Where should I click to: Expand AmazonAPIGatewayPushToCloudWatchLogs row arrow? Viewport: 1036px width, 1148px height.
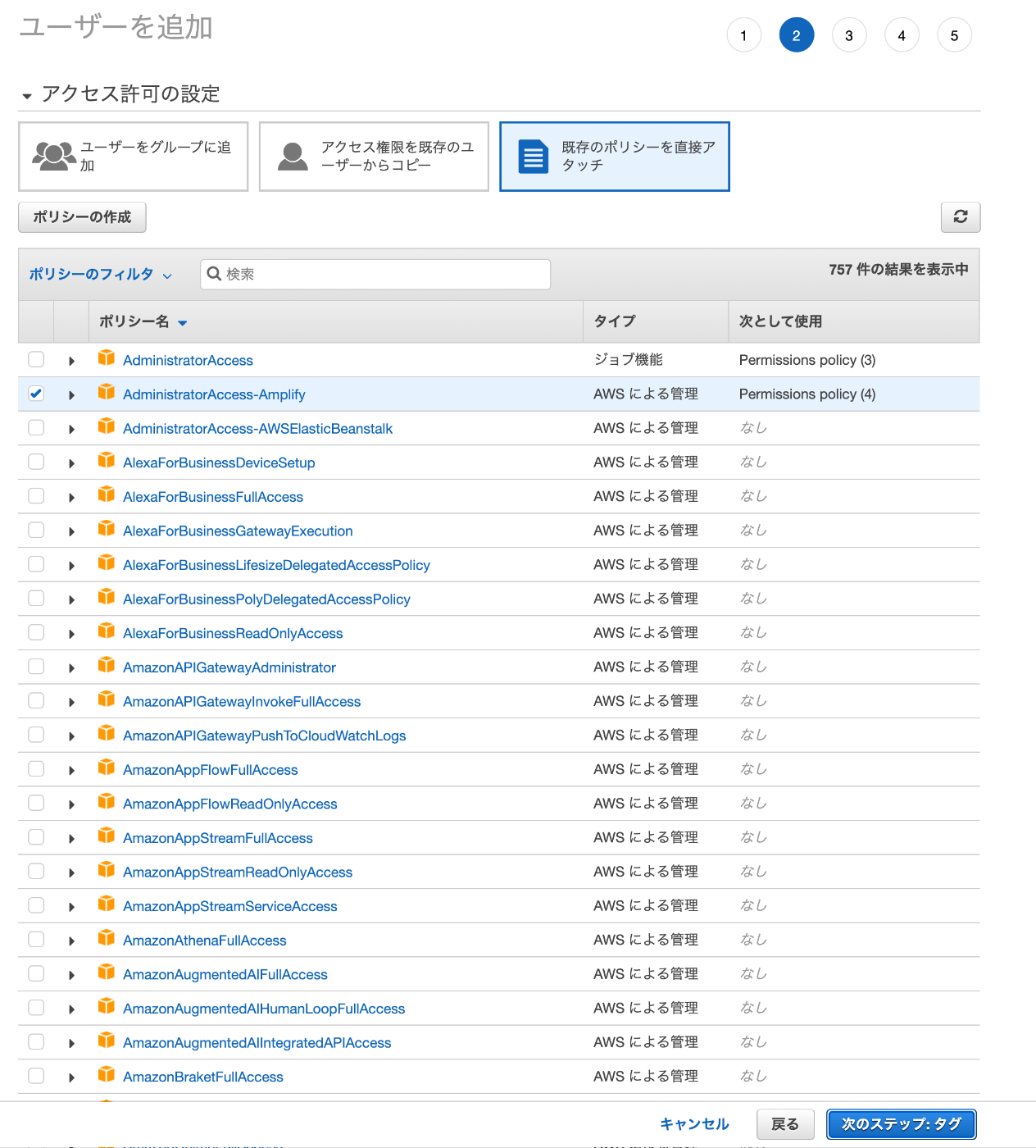71,736
